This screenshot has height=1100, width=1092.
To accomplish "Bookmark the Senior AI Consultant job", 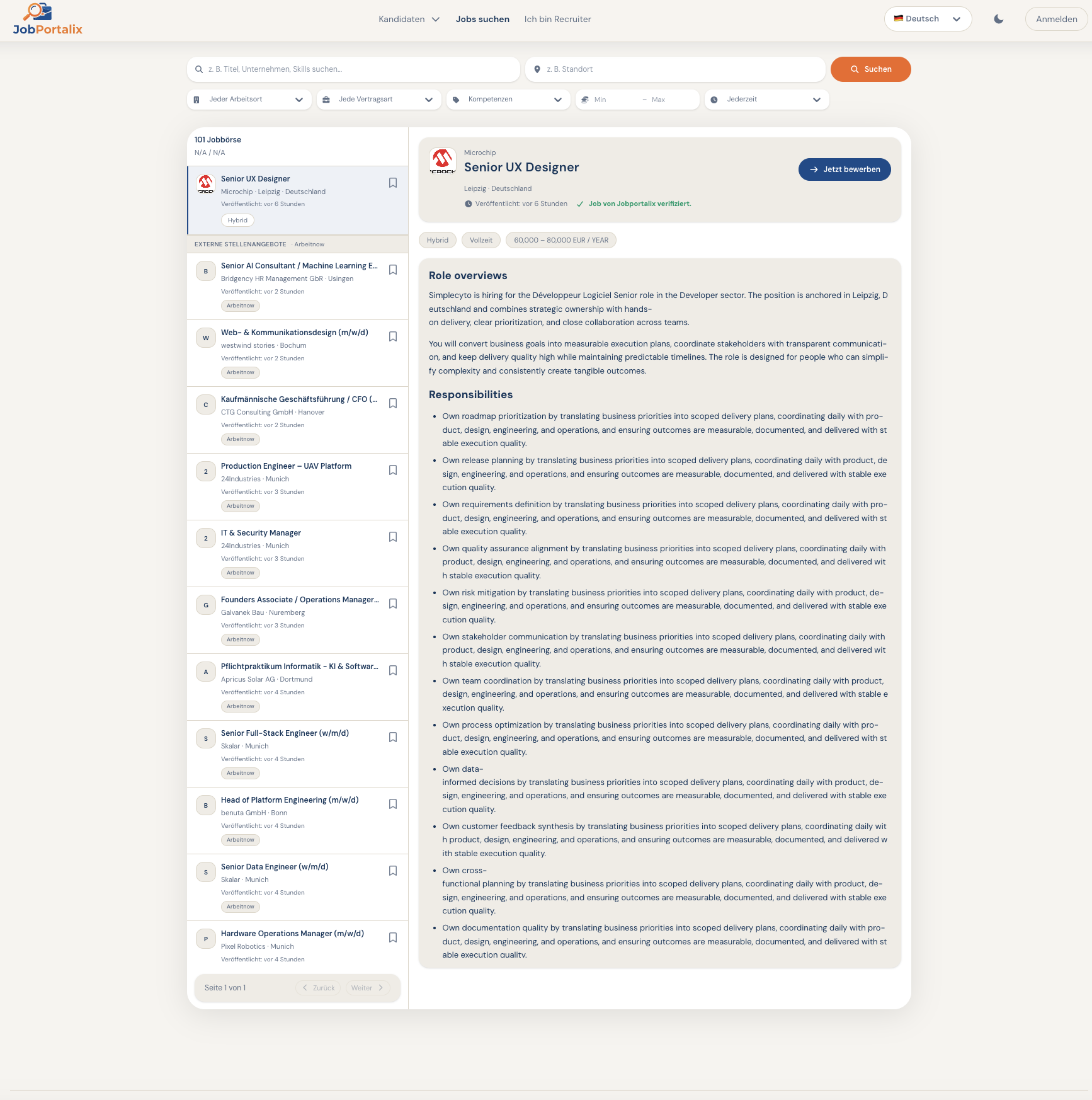I will [x=393, y=270].
